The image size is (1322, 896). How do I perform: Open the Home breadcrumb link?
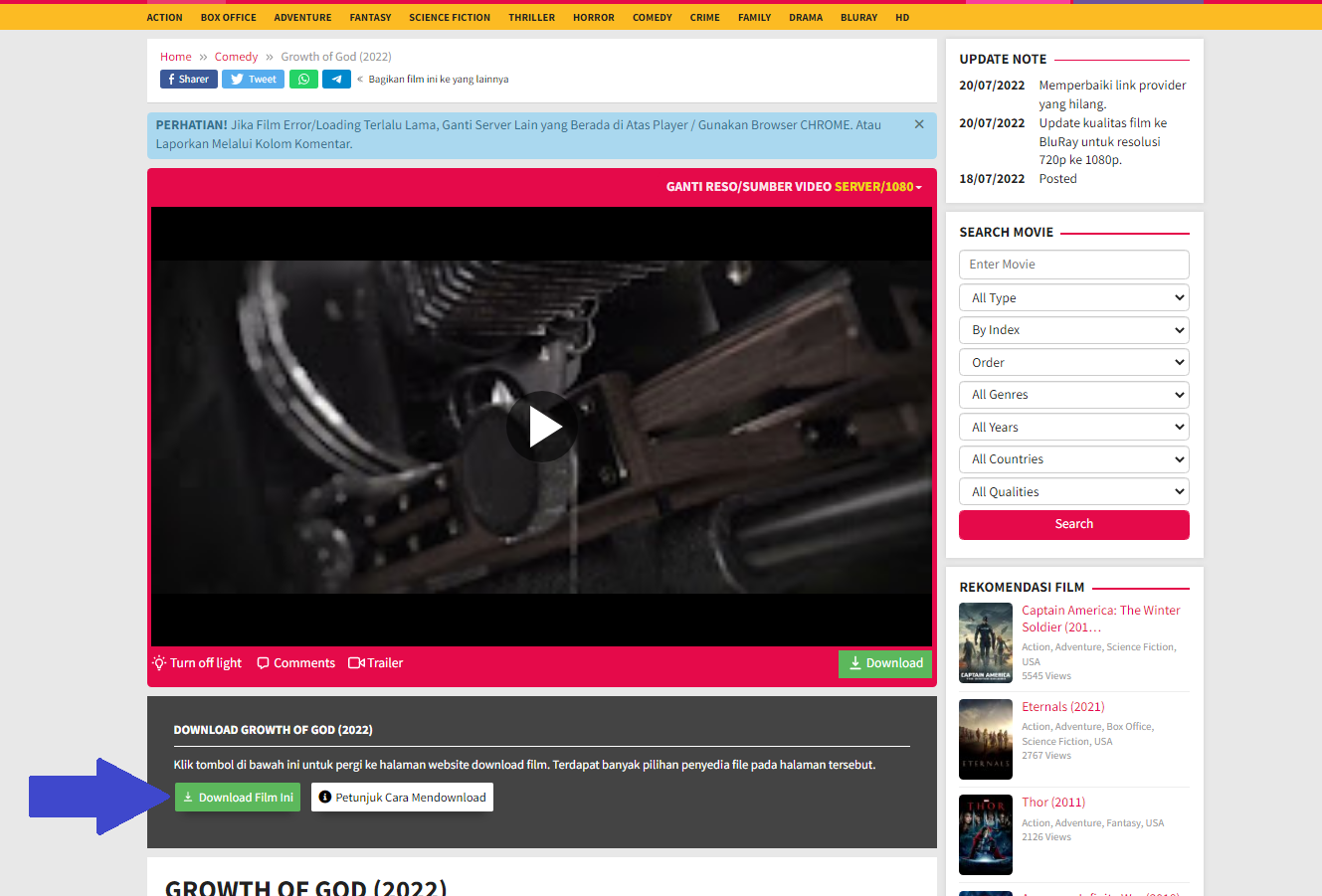pyautogui.click(x=176, y=57)
